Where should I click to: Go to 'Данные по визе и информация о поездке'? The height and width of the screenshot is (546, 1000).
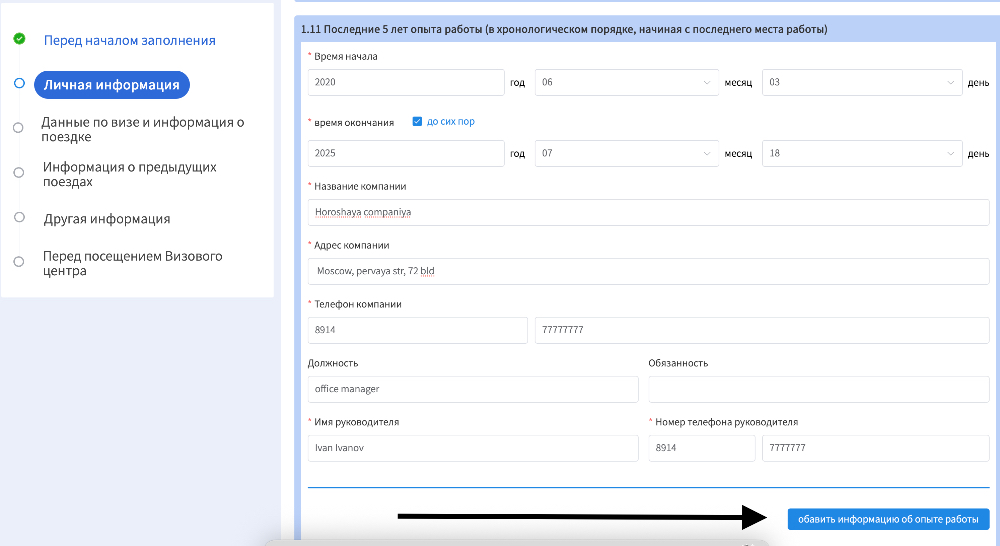(x=142, y=129)
